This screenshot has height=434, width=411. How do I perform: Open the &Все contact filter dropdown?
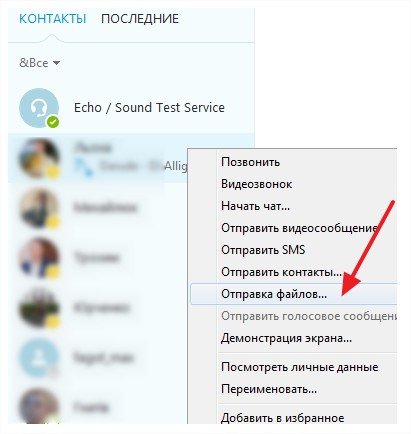point(40,63)
